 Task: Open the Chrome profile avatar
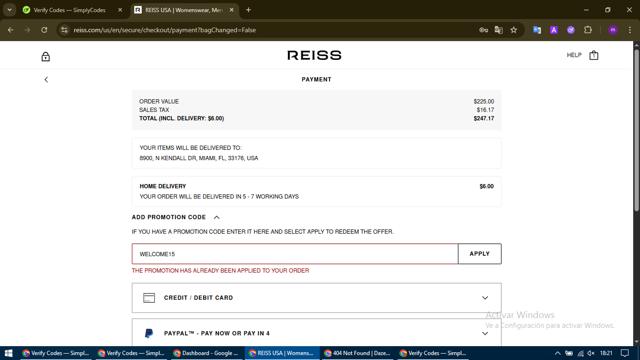[613, 30]
